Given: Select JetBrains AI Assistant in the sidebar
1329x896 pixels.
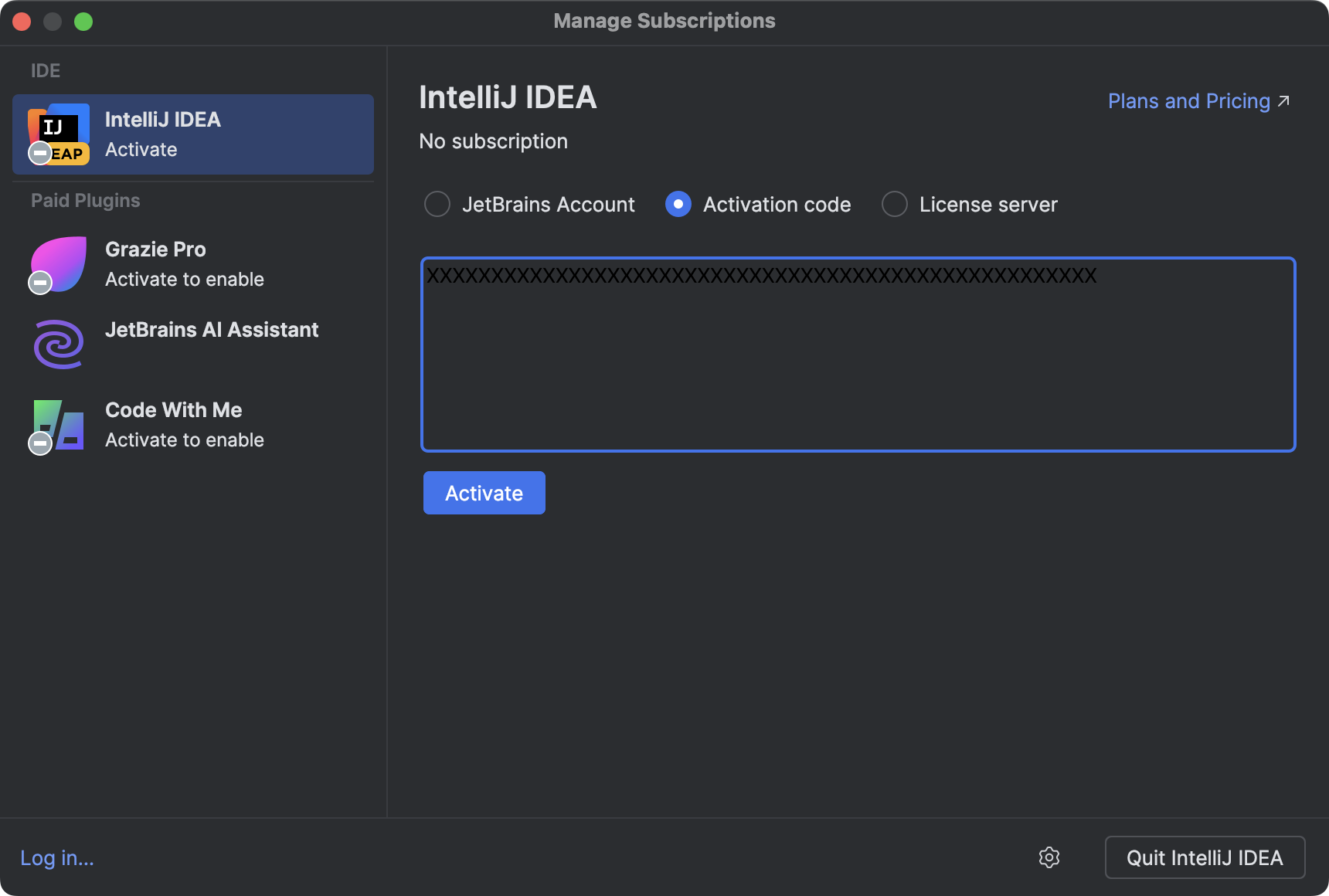Looking at the screenshot, I should click(212, 330).
